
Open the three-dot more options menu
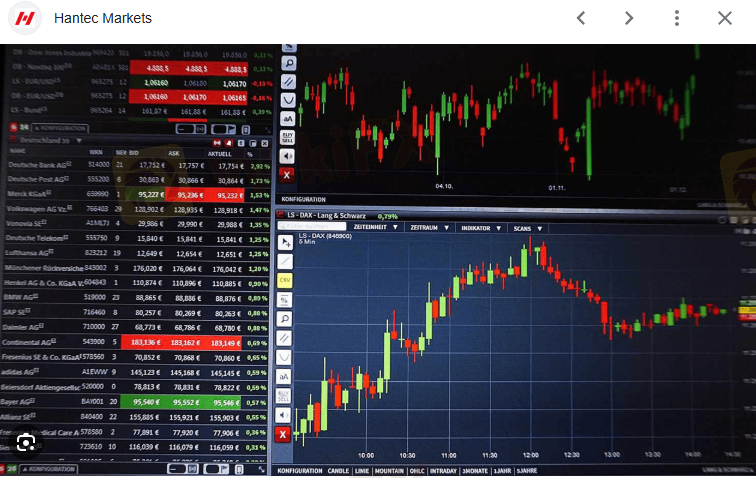click(677, 18)
